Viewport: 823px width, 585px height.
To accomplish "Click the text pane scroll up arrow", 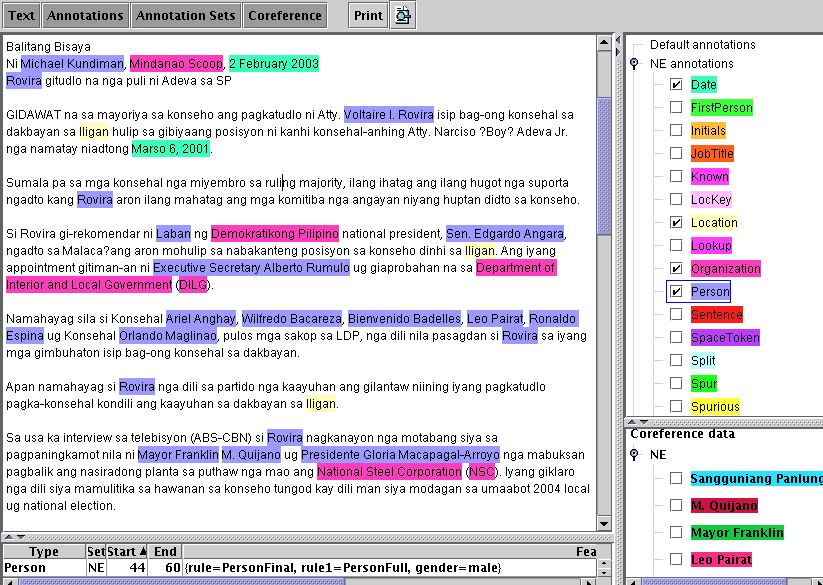I will (x=604, y=42).
